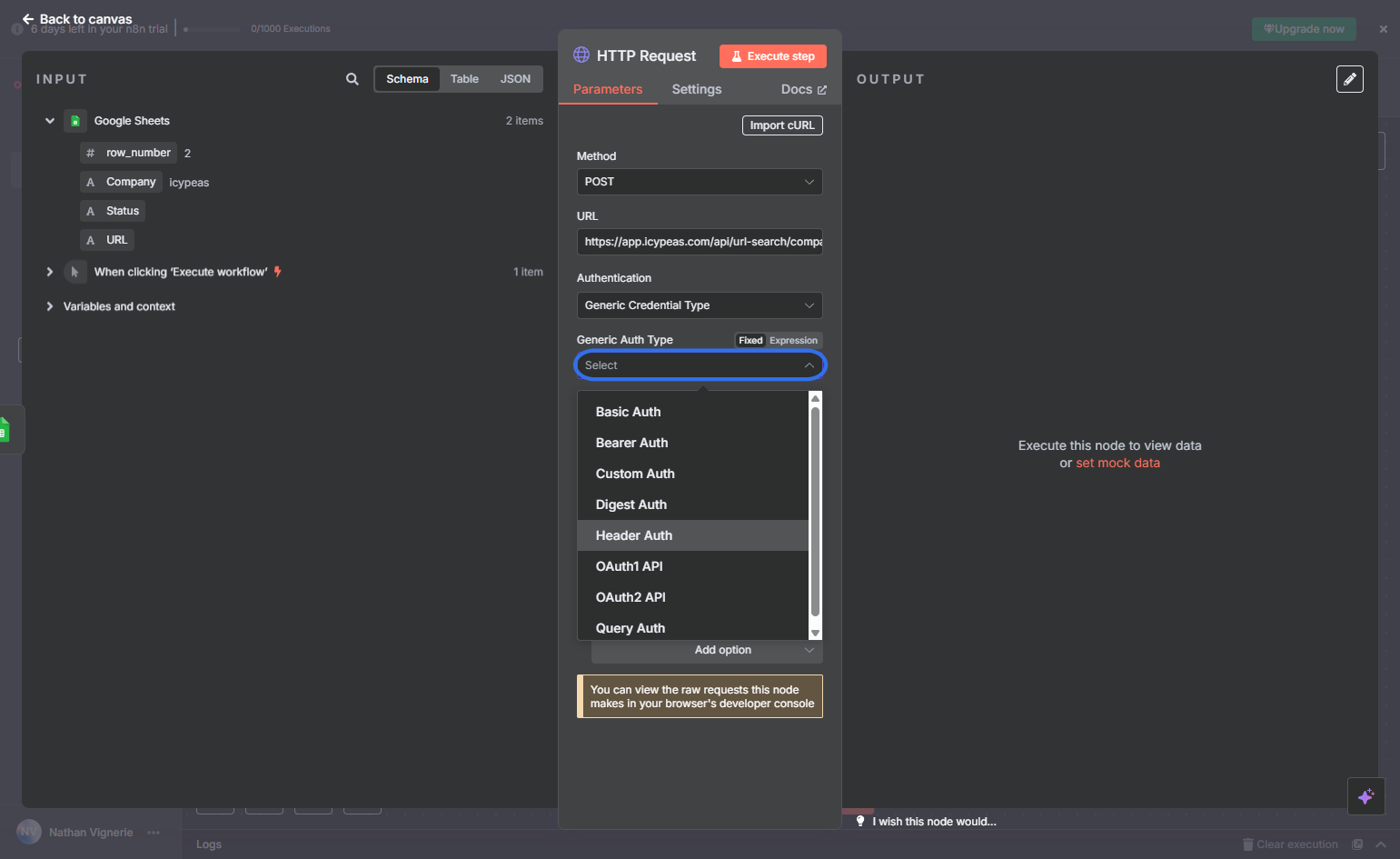Click the Company field pill
1400x859 pixels.
(x=121, y=182)
